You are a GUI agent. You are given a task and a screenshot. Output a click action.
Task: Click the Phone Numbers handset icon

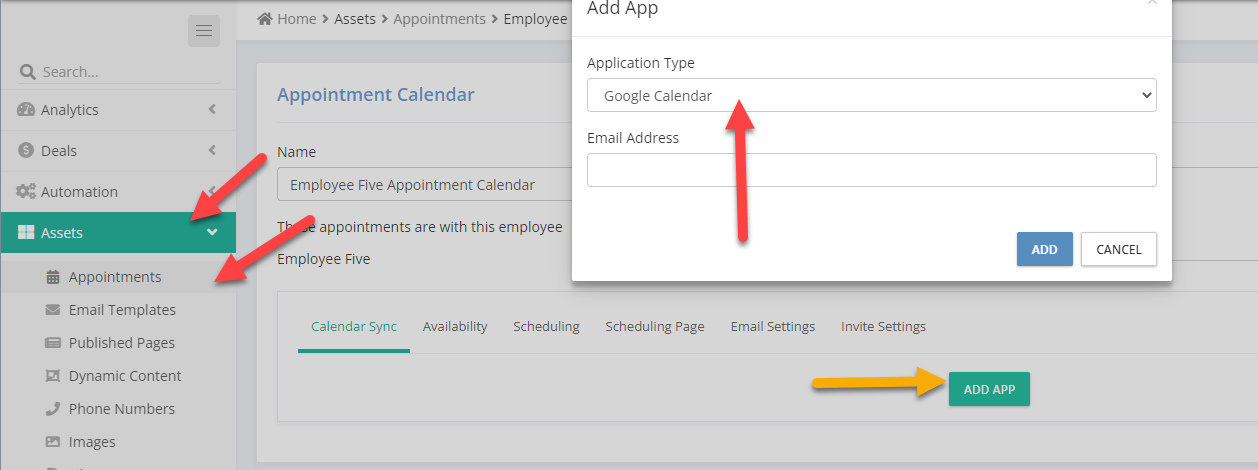[x=53, y=409]
